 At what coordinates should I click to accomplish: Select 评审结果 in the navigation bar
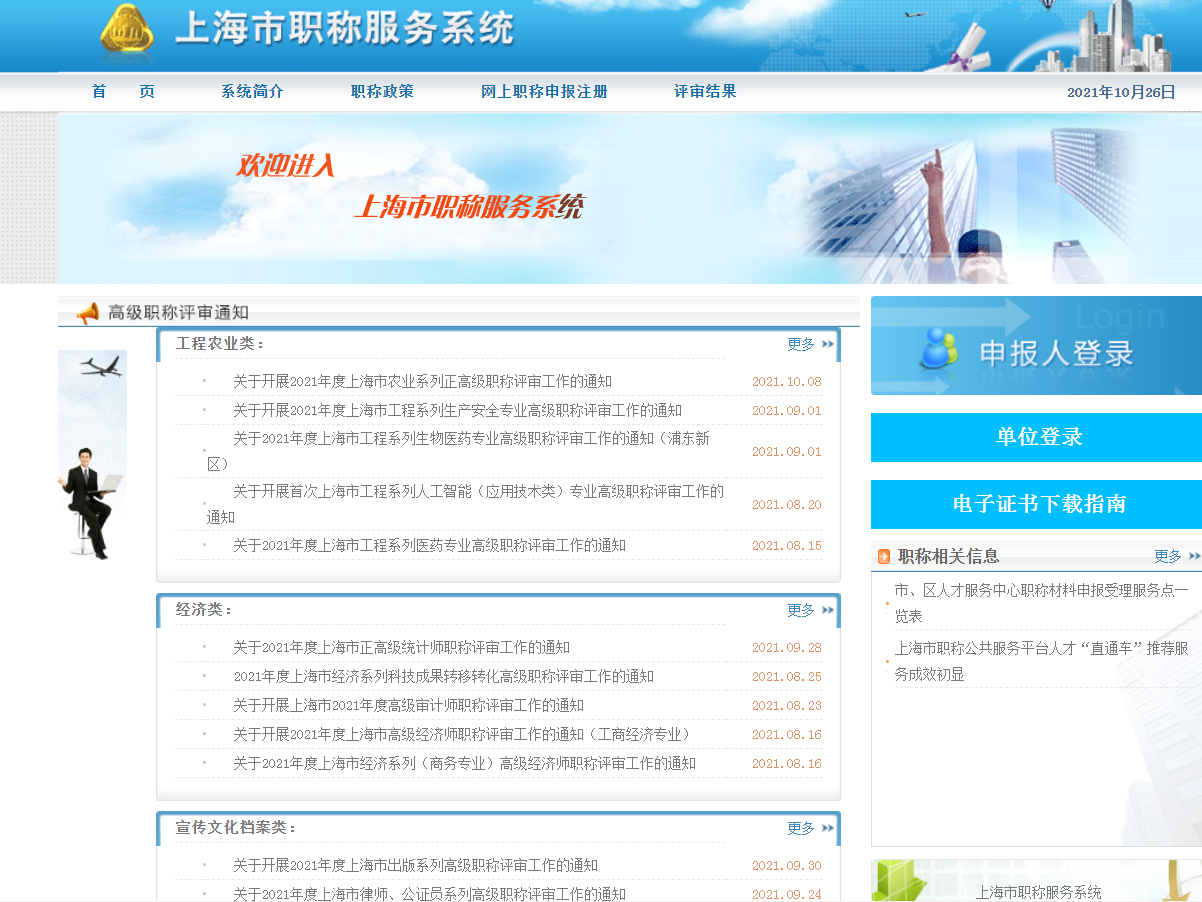[705, 91]
